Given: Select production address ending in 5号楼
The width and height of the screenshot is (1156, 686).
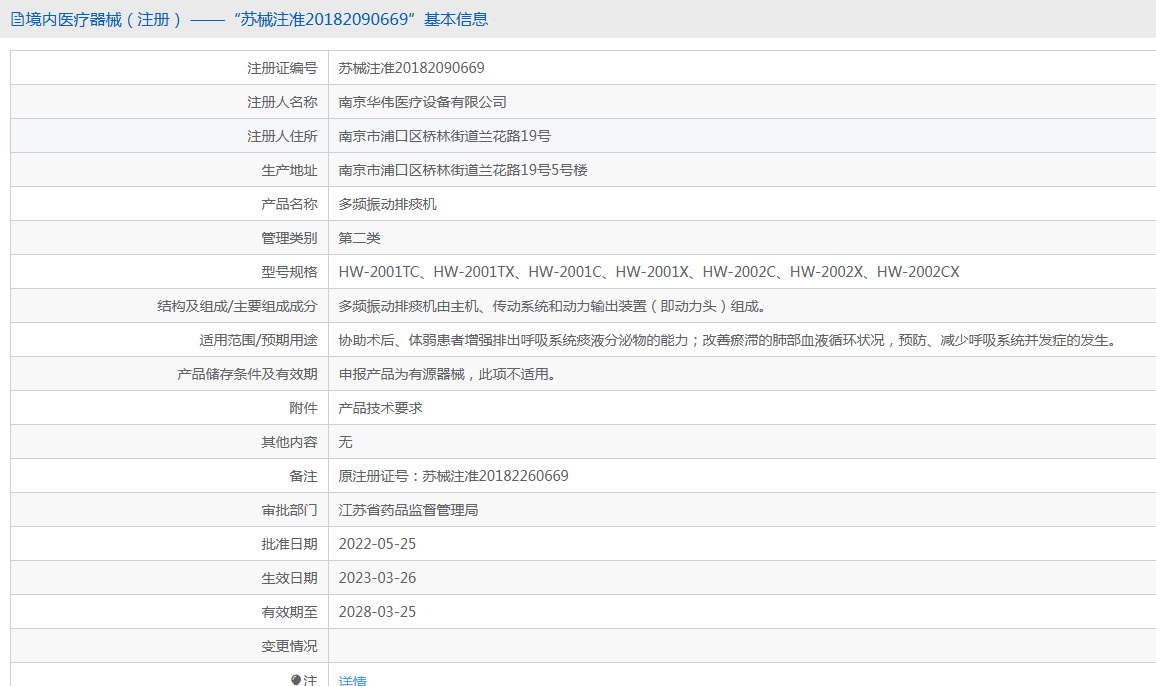Looking at the screenshot, I should point(463,170).
